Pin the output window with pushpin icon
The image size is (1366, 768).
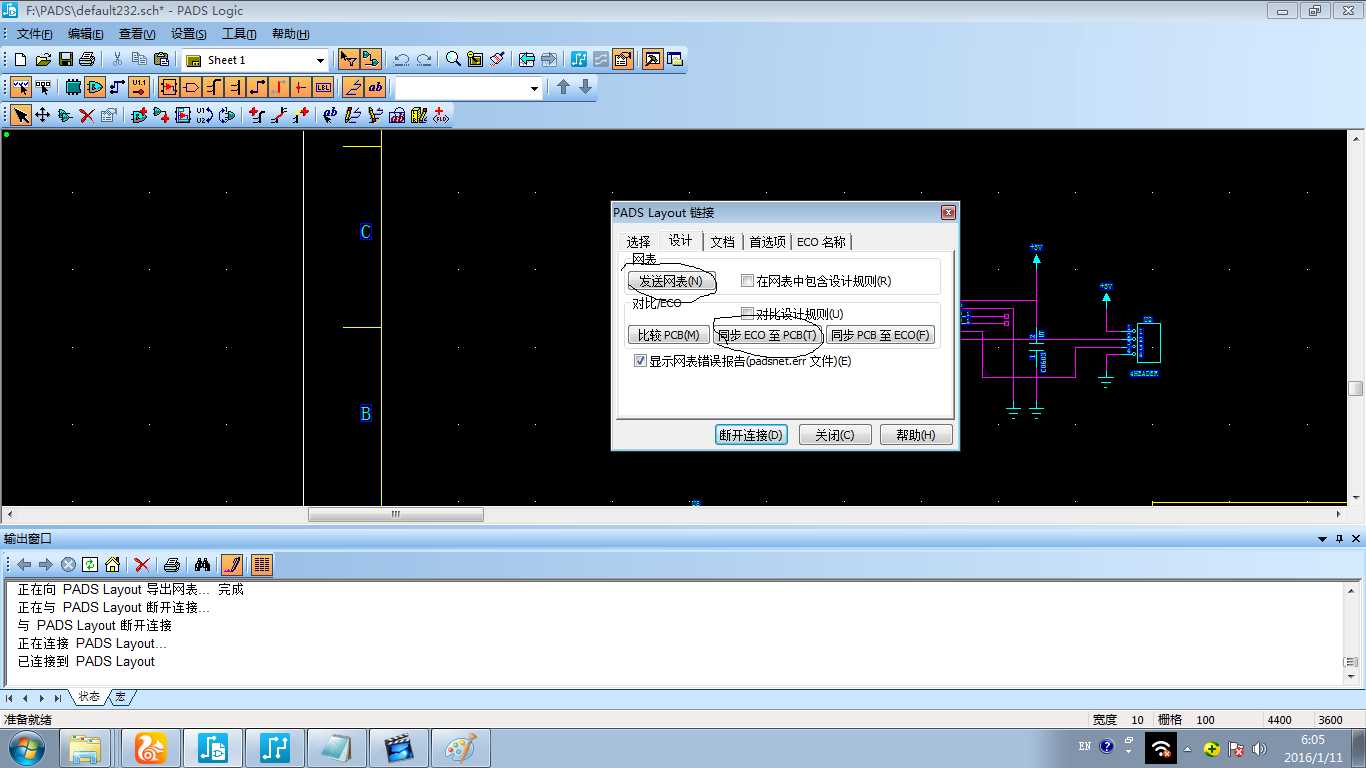[1340, 539]
